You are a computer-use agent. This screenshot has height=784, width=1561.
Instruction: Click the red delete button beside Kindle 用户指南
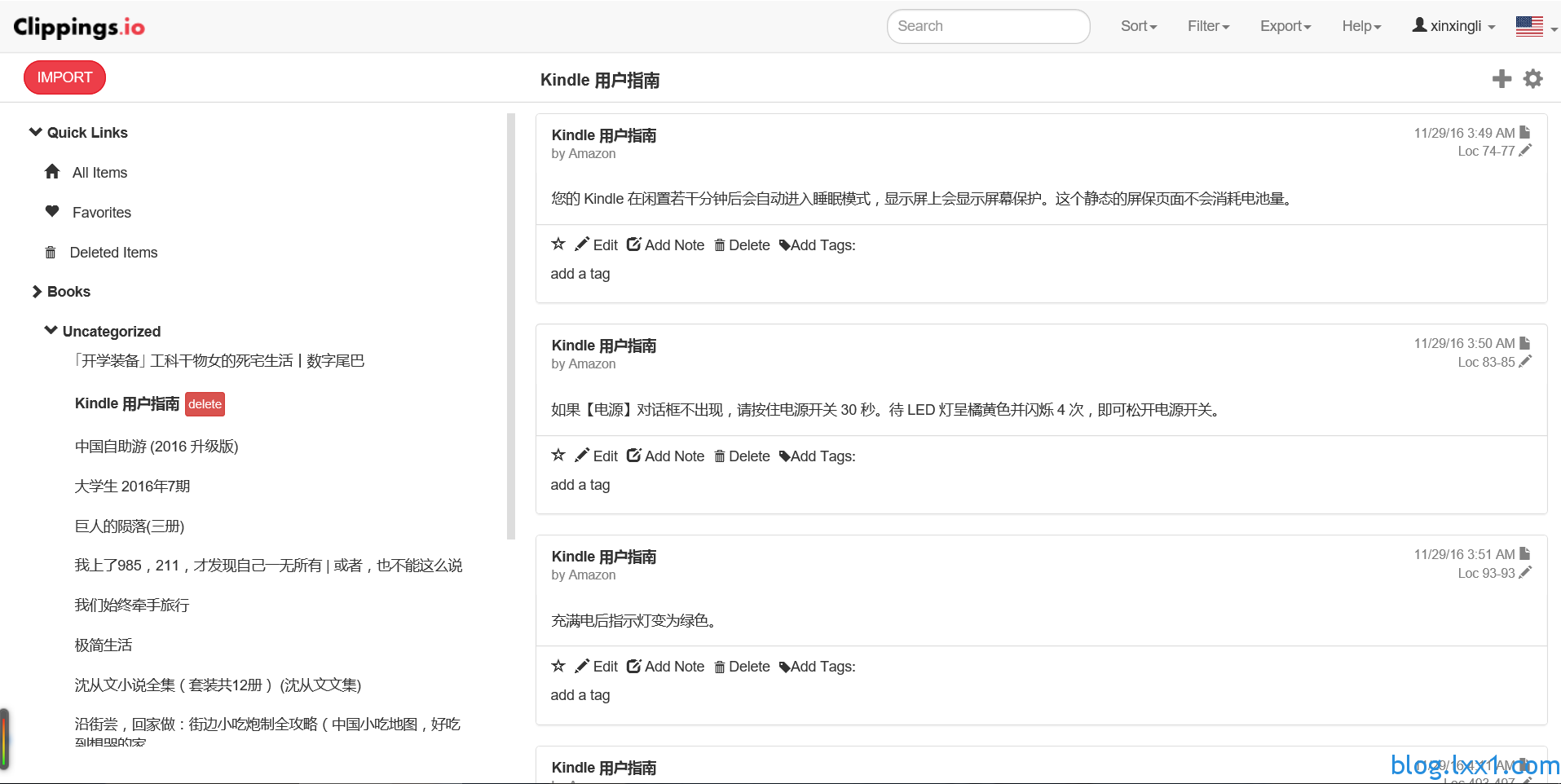(205, 404)
